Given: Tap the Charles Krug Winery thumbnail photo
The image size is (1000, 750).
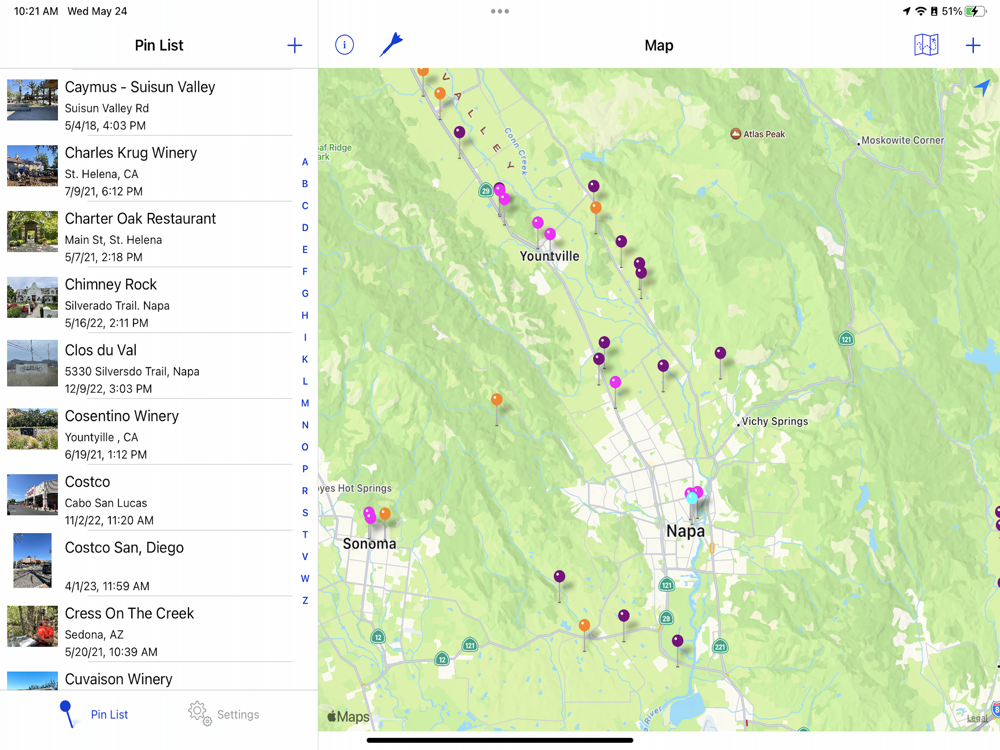Looking at the screenshot, I should 33,165.
